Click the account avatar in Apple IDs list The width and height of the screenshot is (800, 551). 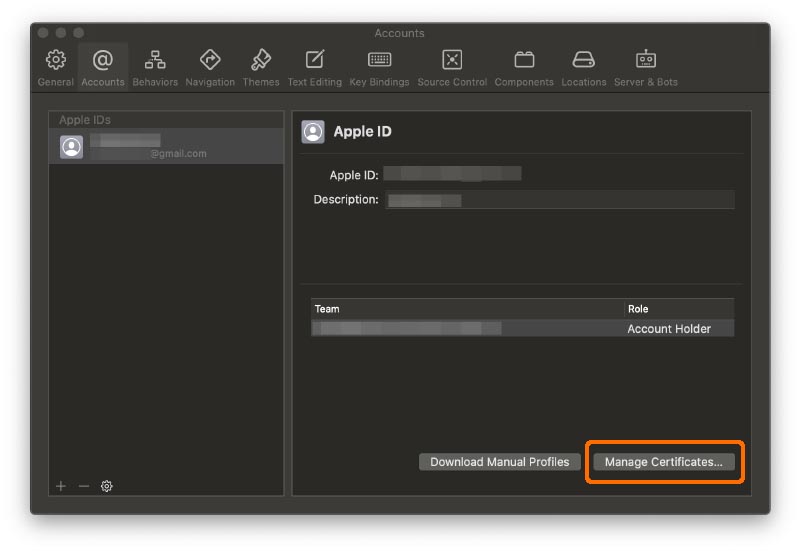point(71,147)
